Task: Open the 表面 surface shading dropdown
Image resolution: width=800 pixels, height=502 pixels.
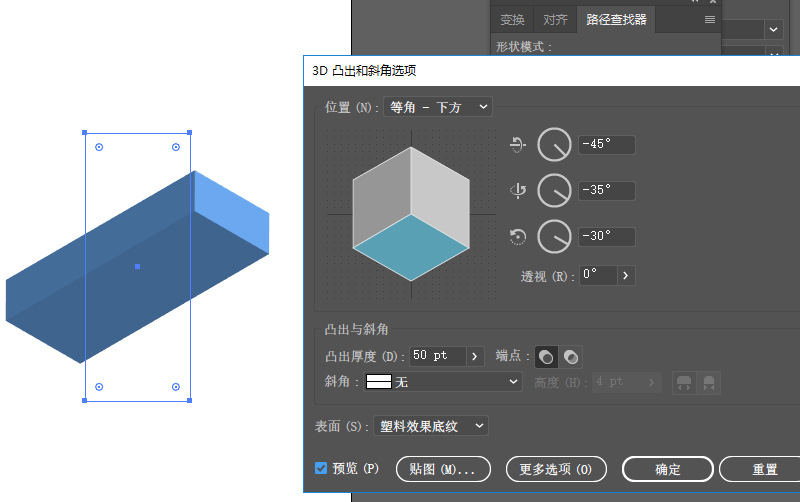Action: pos(430,426)
